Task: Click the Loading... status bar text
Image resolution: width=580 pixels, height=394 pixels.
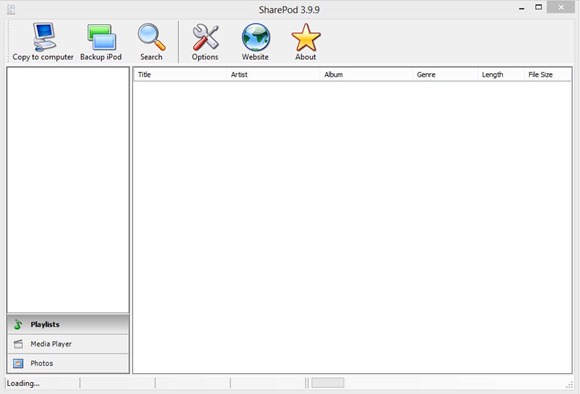Action: (23, 383)
